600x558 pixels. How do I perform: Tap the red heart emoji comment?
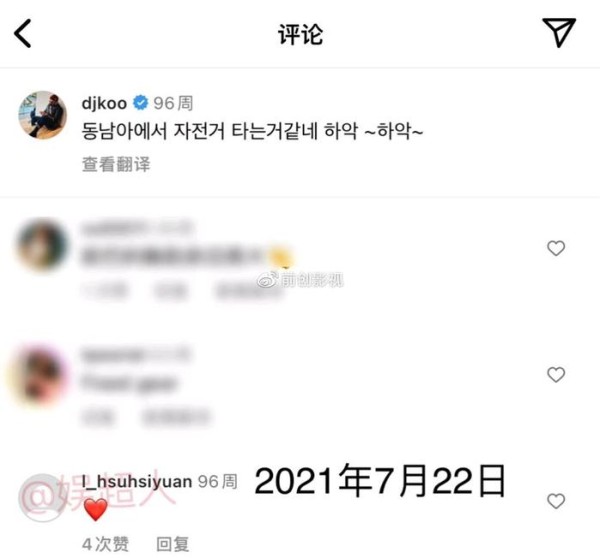(96, 510)
